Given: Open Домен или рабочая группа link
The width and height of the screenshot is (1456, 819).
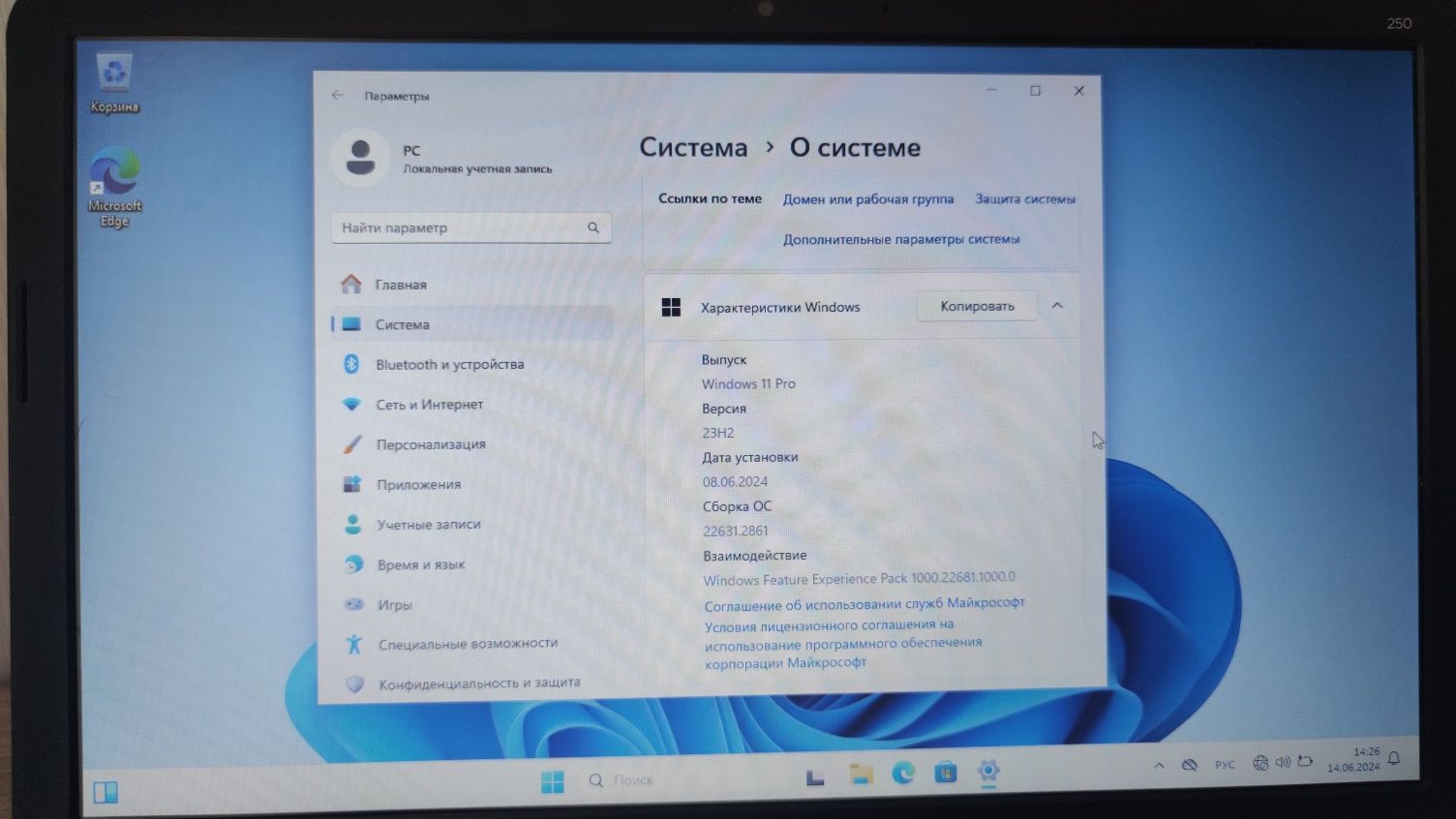Looking at the screenshot, I should [x=868, y=199].
